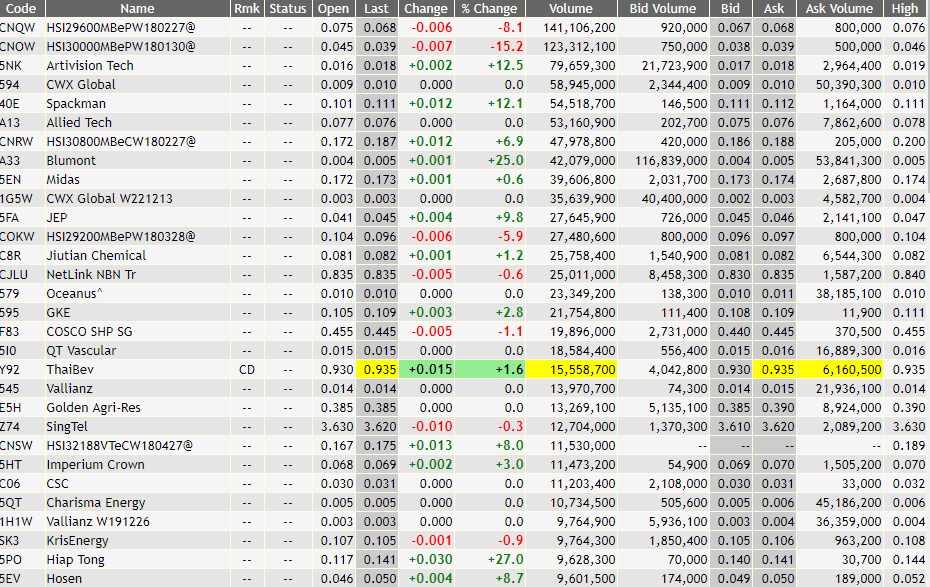Select the COSCO SHP SG name

pyautogui.click(x=90, y=331)
